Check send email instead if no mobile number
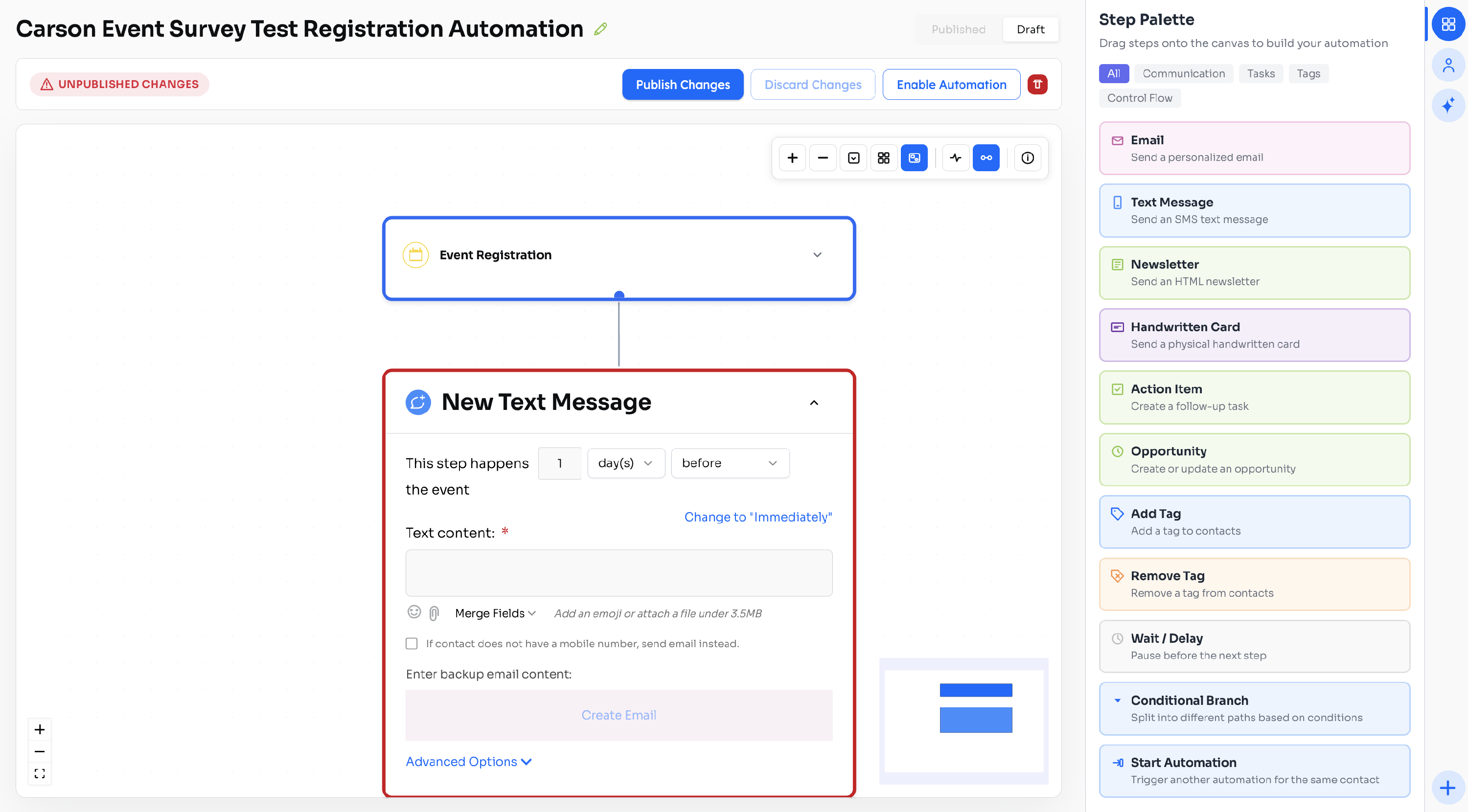 (x=412, y=643)
